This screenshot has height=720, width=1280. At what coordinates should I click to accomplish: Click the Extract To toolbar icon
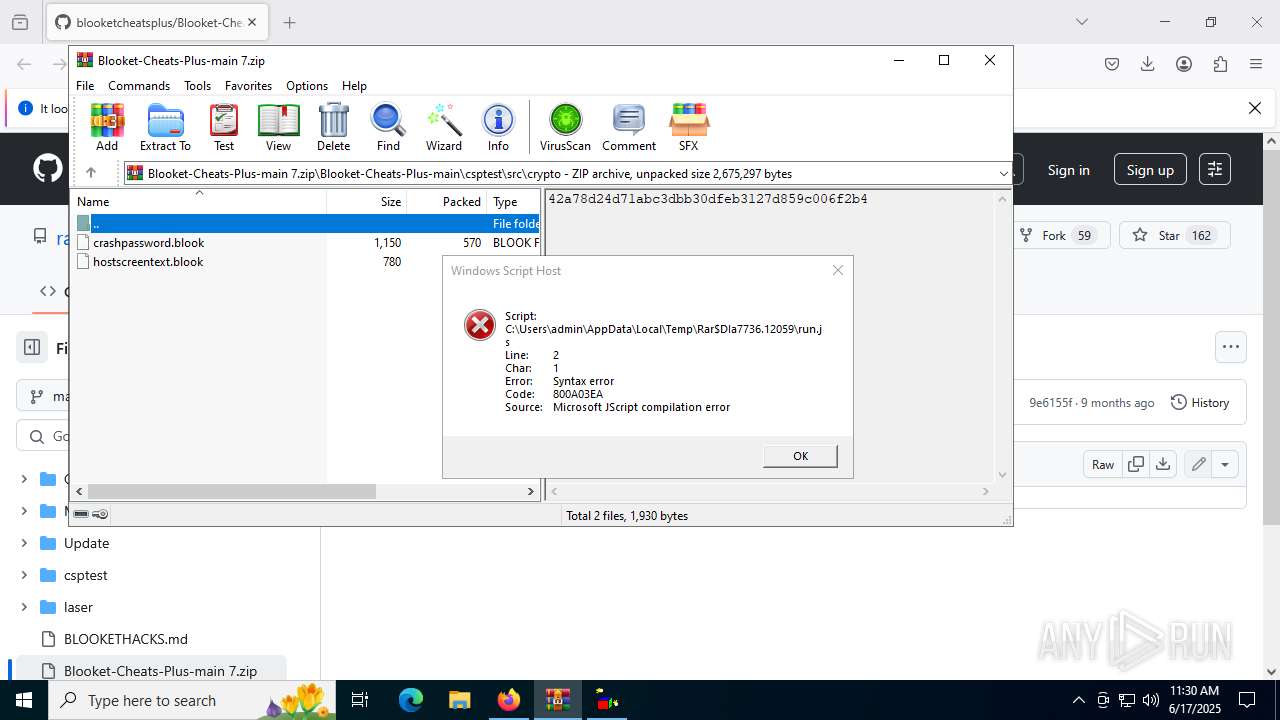[165, 127]
